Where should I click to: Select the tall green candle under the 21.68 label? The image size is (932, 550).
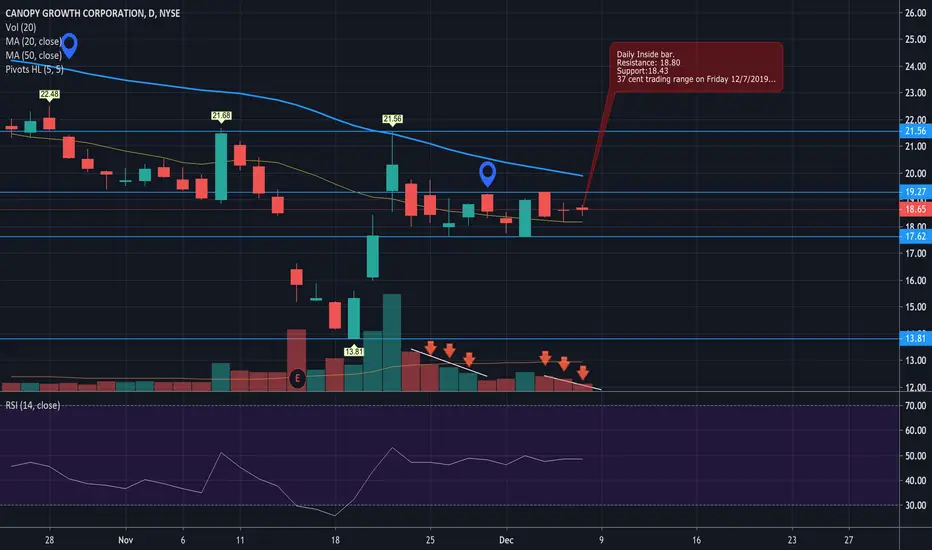[x=221, y=166]
